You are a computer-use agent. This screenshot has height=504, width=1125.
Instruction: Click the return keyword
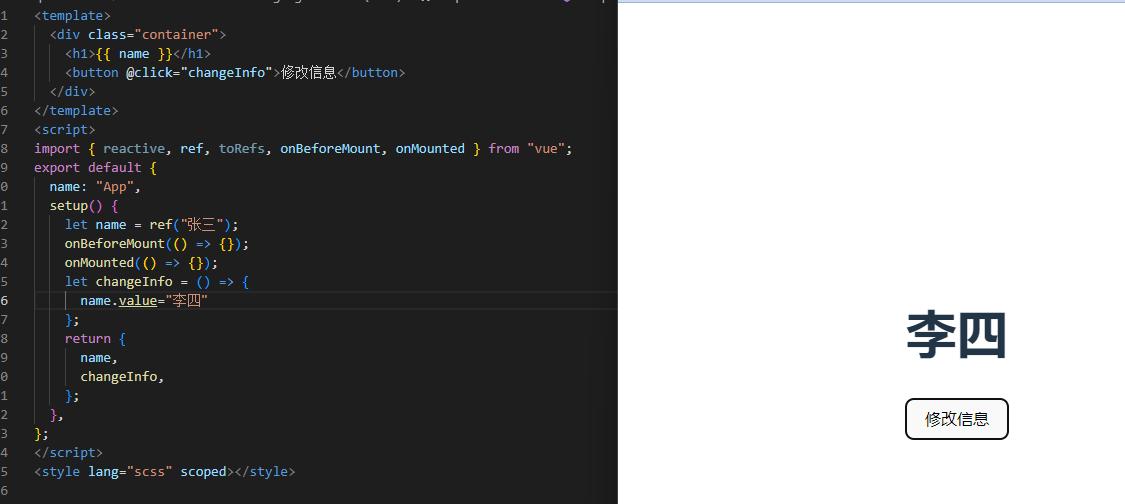88,338
